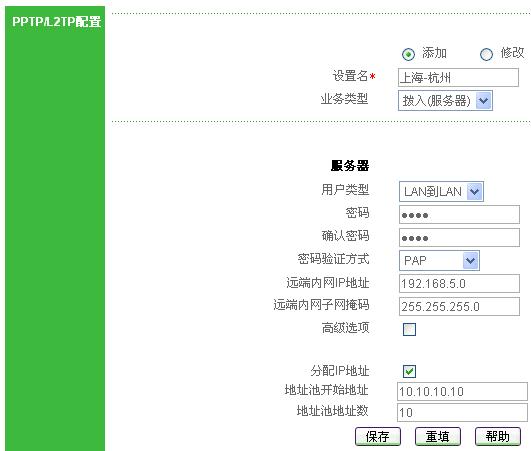Image resolution: width=531 pixels, height=451 pixels.
Task: Select the 添加 radio button
Action: pos(408,54)
